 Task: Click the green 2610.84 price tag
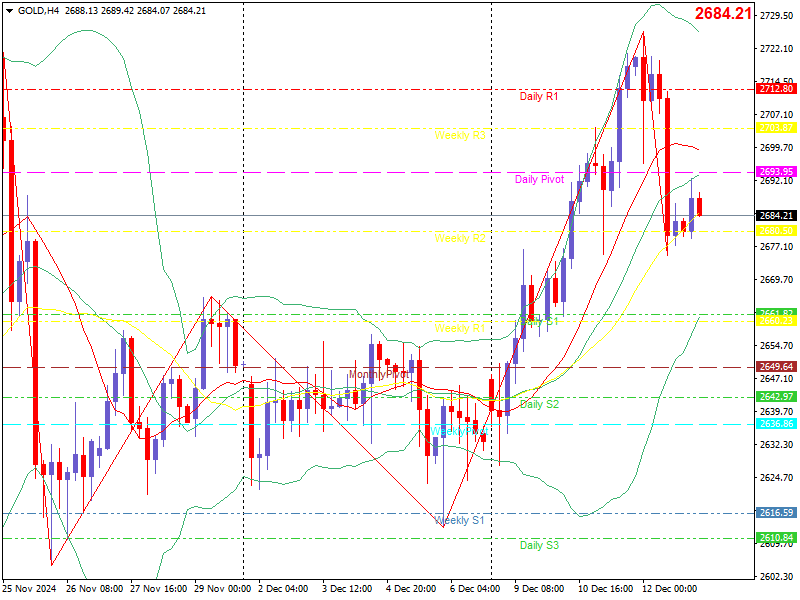point(776,538)
